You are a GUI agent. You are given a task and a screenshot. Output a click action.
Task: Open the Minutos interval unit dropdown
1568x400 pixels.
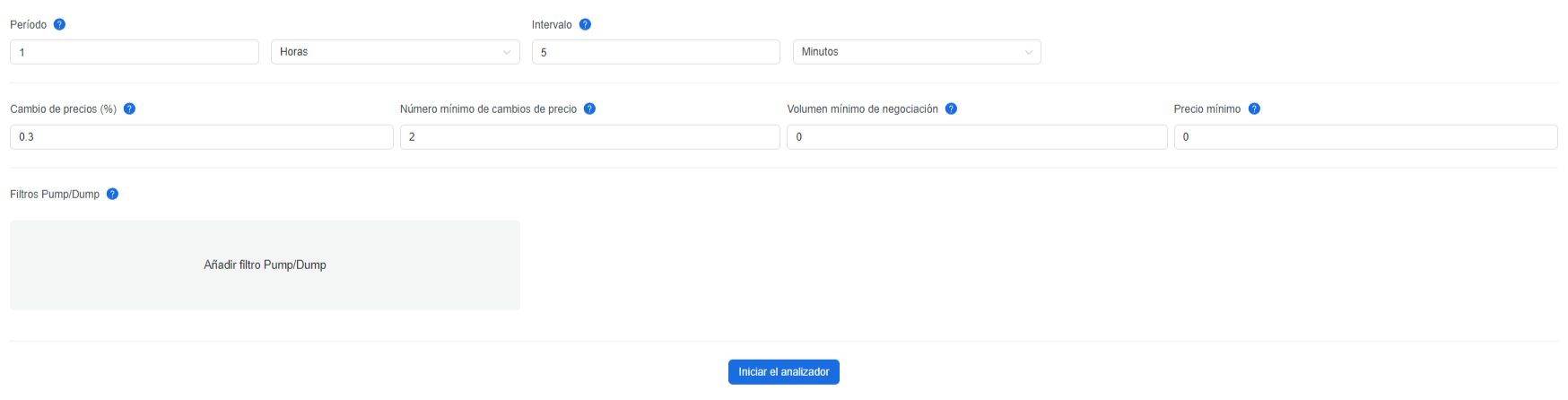917,52
